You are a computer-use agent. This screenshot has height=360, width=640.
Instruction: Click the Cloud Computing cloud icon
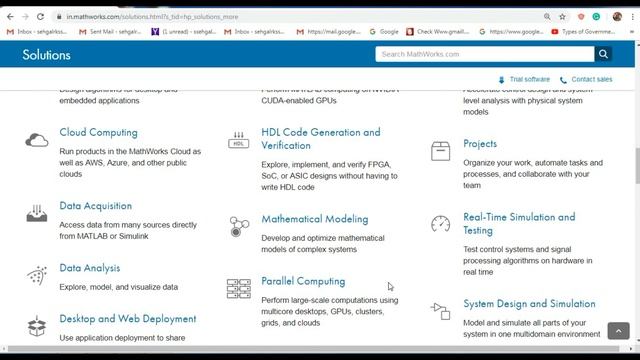[37, 140]
